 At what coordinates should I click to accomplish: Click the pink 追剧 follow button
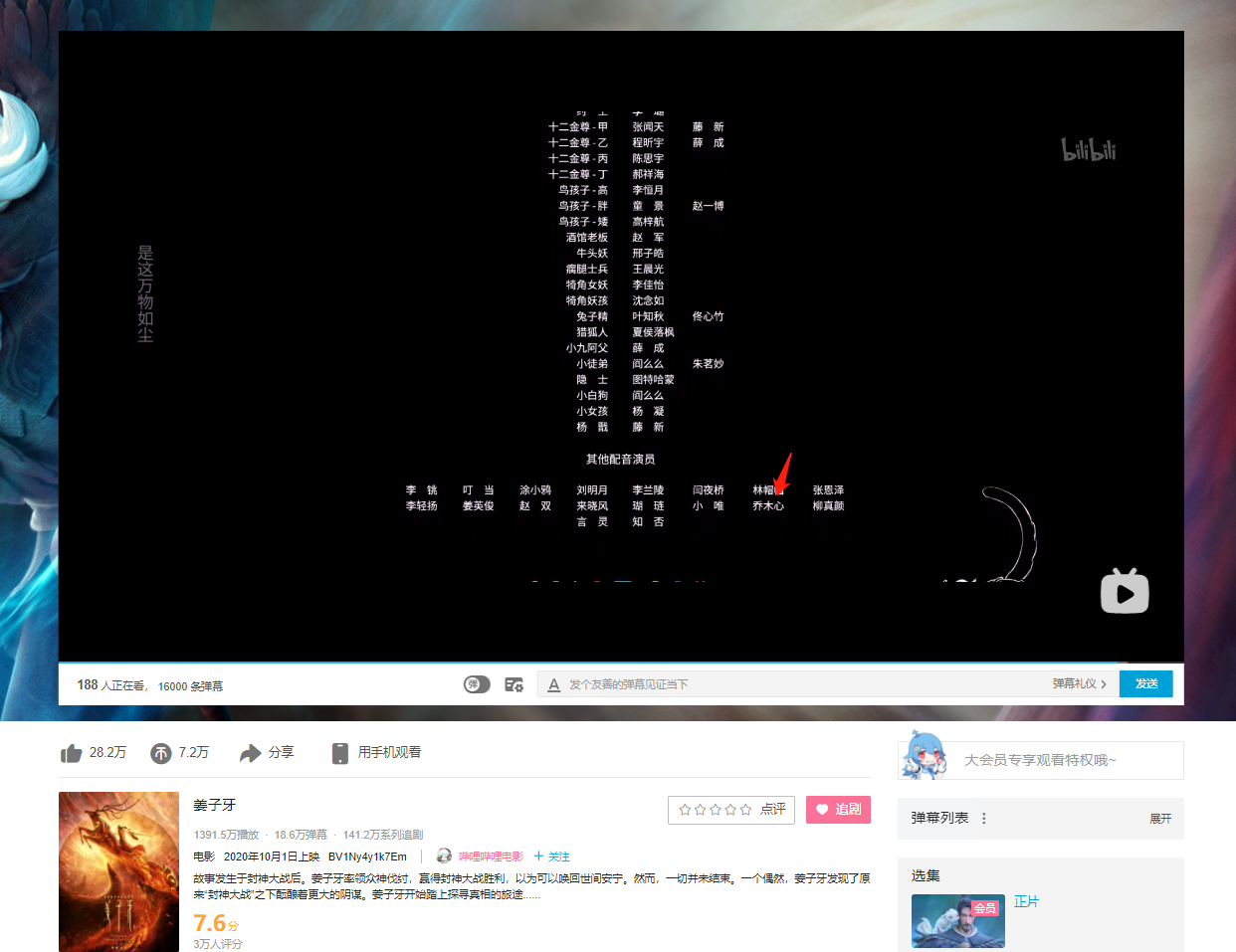(838, 810)
